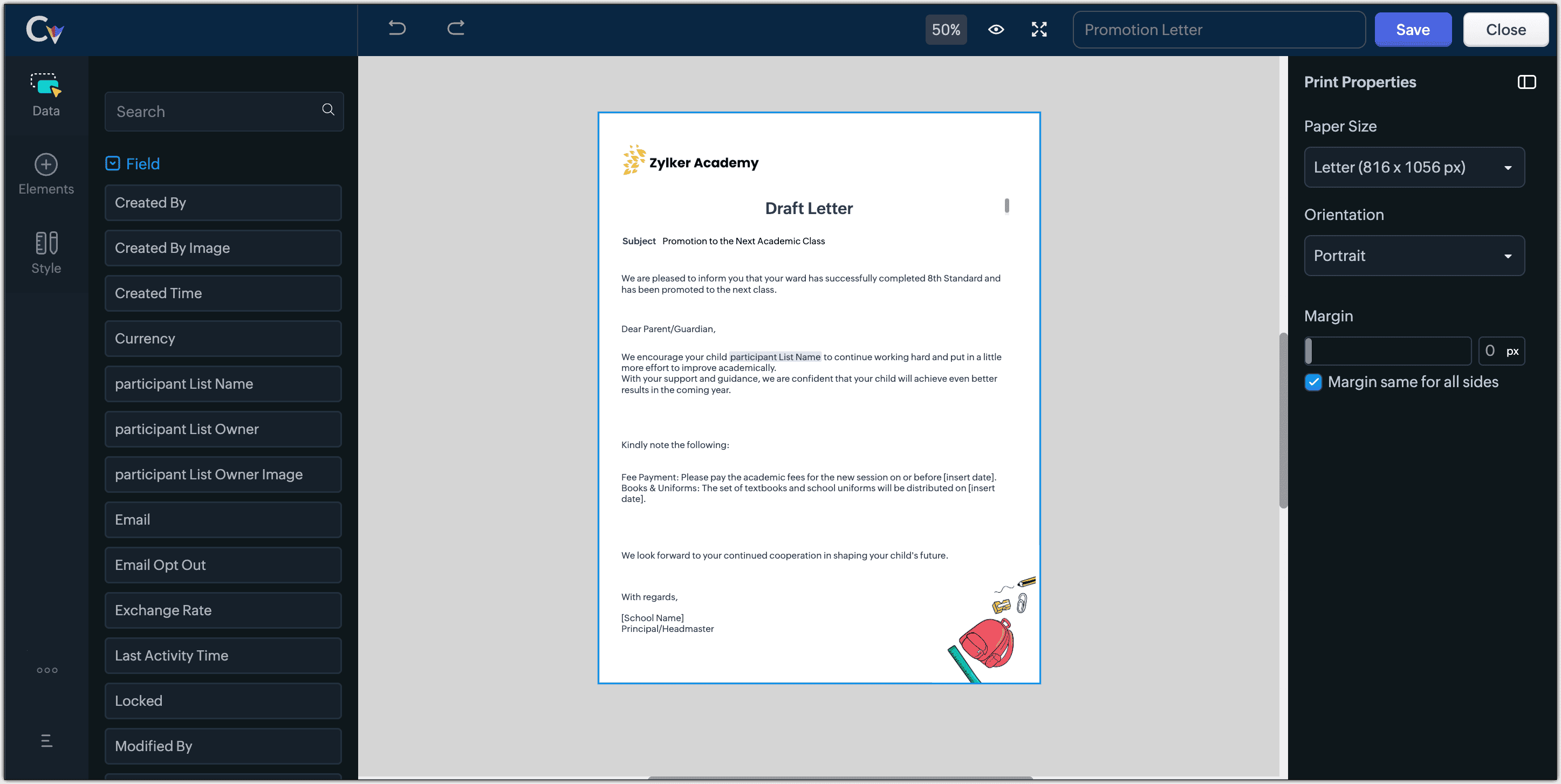
Task: Click the Margin slider track
Action: [x=1388, y=351]
